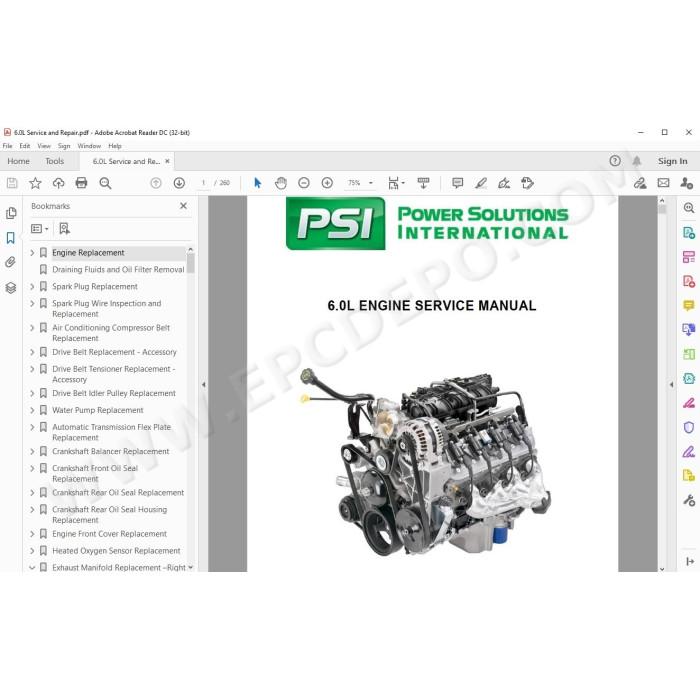Image resolution: width=700 pixels, height=700 pixels.
Task: Expand the Spark Plug Replacement bookmark
Action: 32,287
